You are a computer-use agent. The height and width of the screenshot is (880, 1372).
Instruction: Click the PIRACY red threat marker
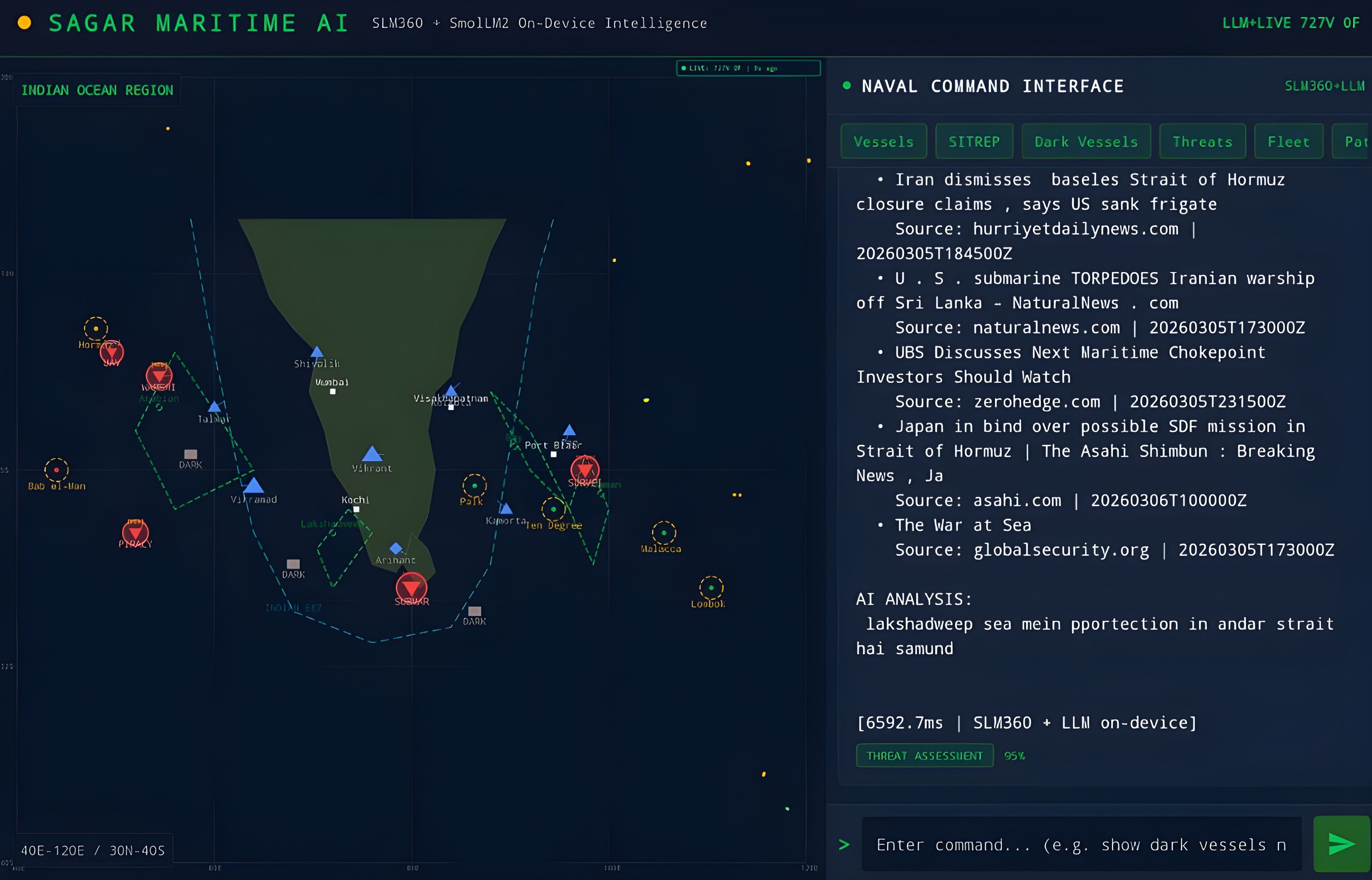click(135, 532)
